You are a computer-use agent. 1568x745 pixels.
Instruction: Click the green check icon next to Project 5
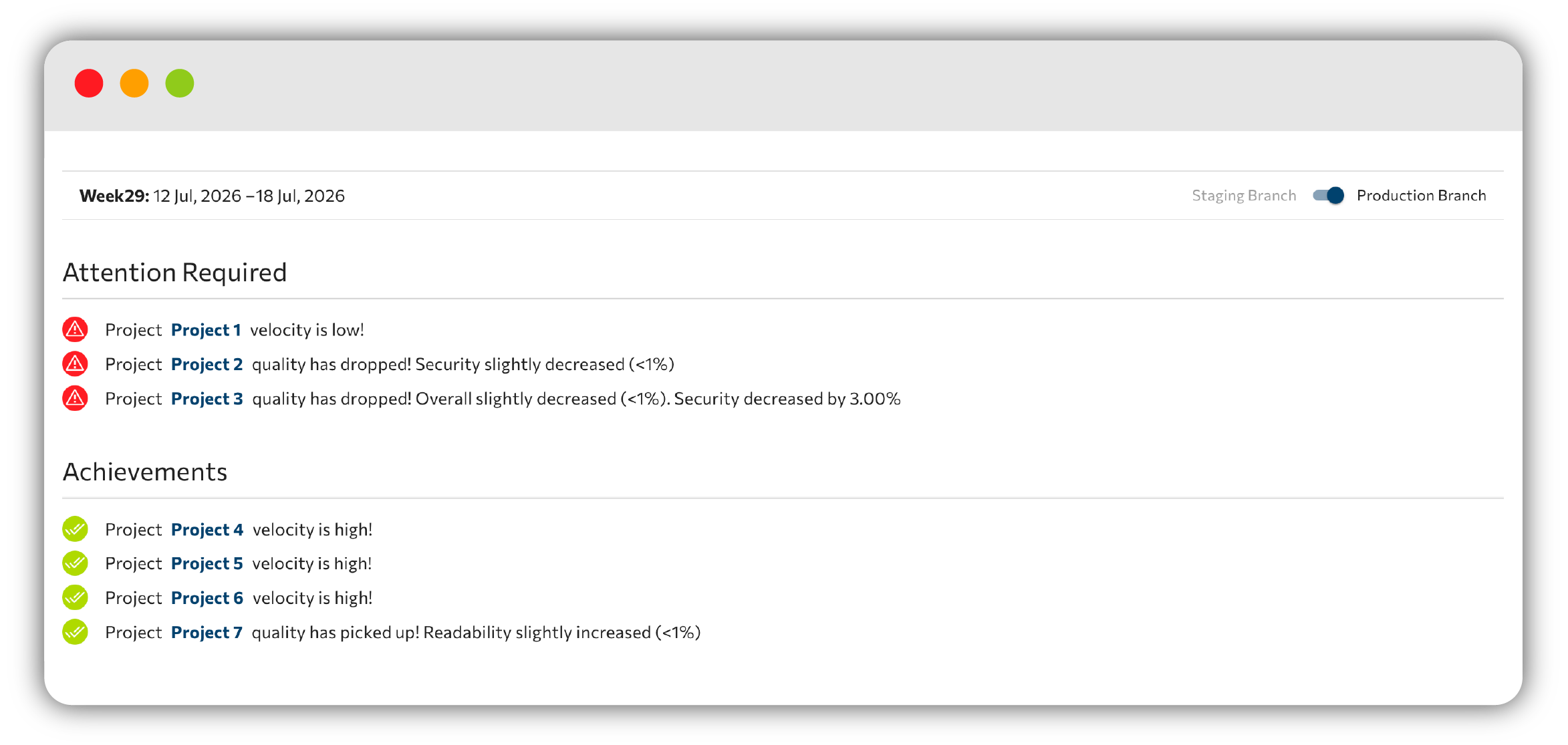pos(75,563)
